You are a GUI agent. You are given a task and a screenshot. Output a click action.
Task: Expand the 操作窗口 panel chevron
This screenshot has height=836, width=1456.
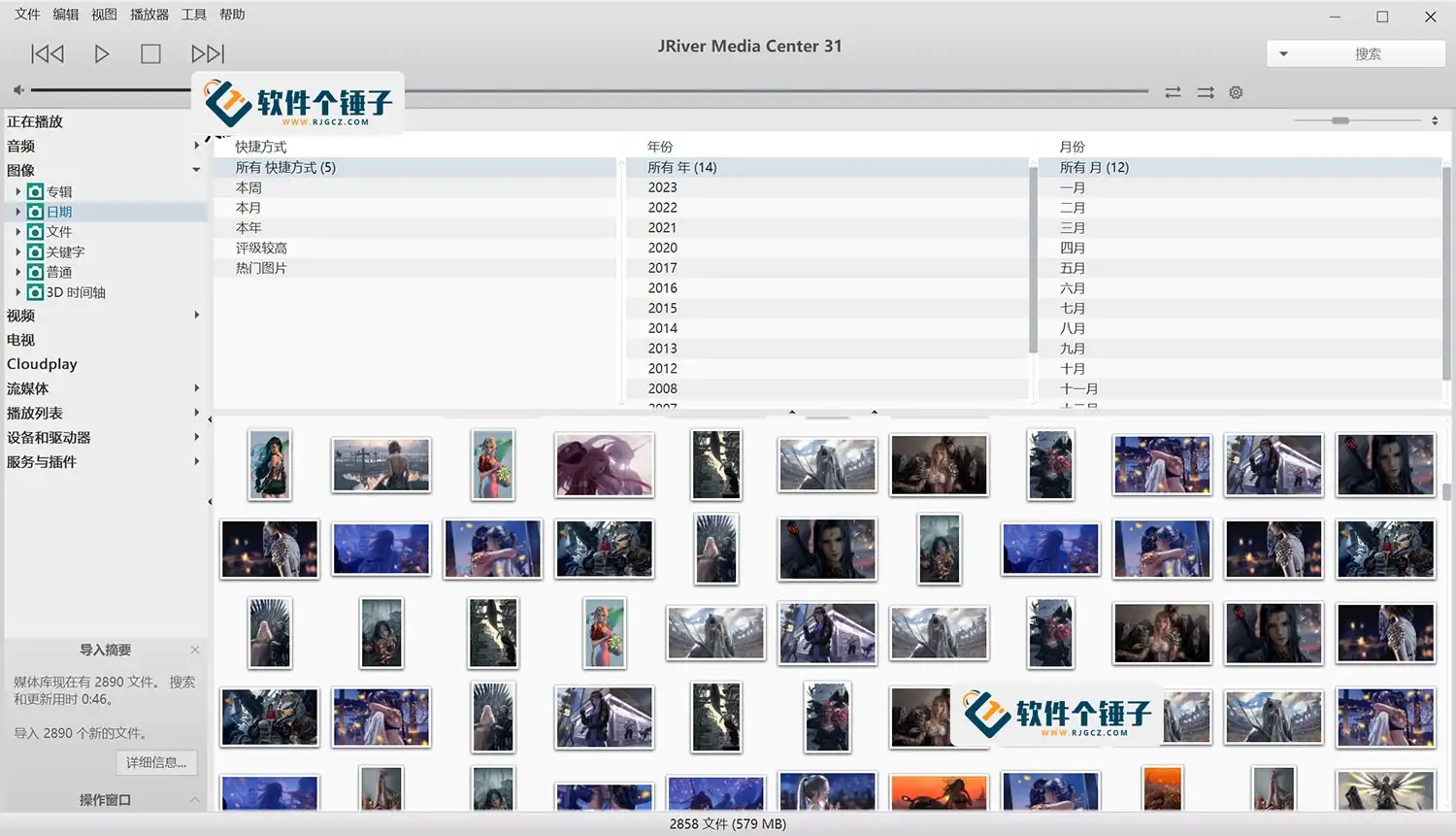pyautogui.click(x=195, y=800)
